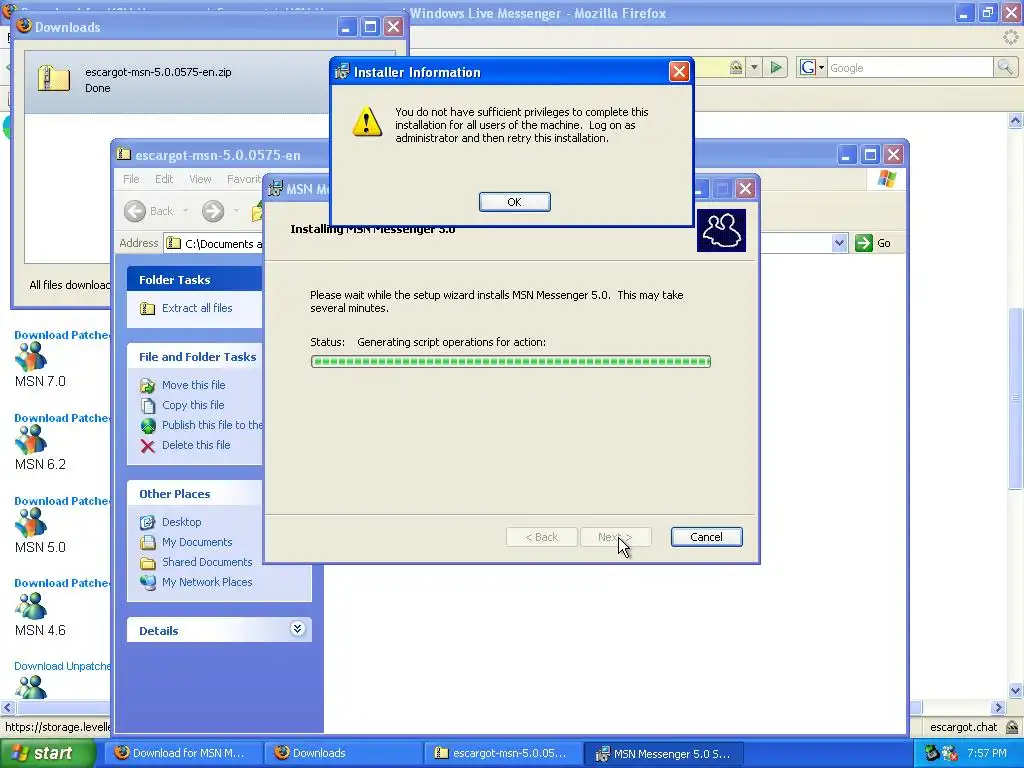This screenshot has height=768, width=1024.
Task: Click the Download Unpatched link
Action: pos(62,666)
